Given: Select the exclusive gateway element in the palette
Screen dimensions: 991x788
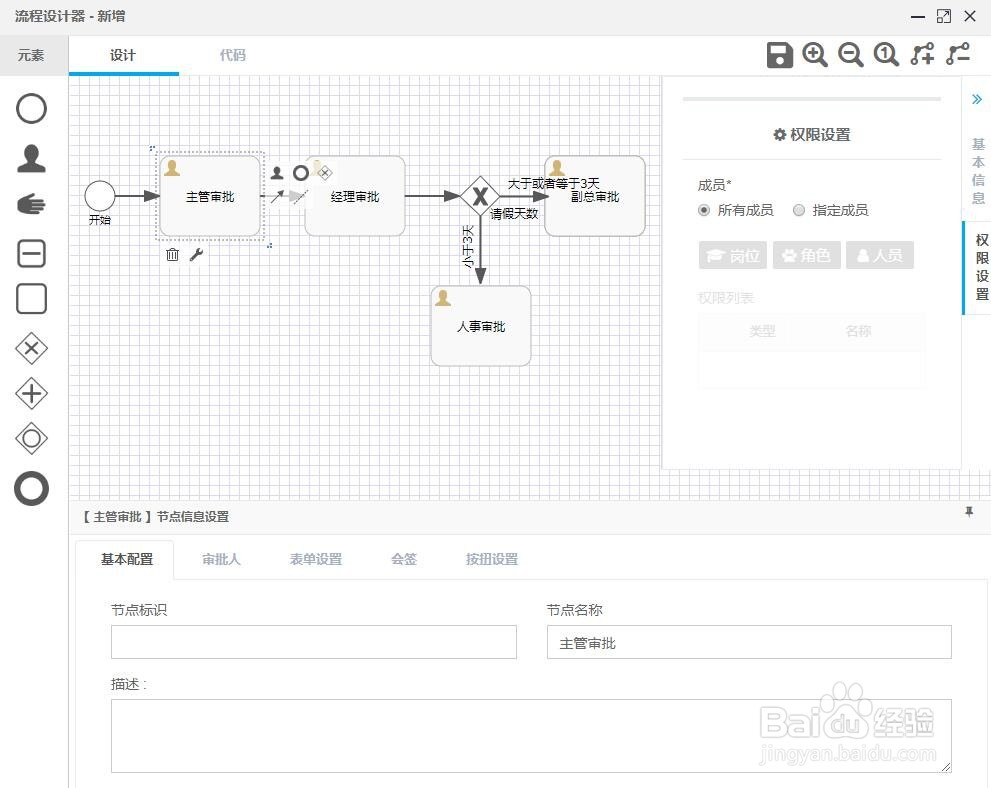Looking at the screenshot, I should (31, 348).
